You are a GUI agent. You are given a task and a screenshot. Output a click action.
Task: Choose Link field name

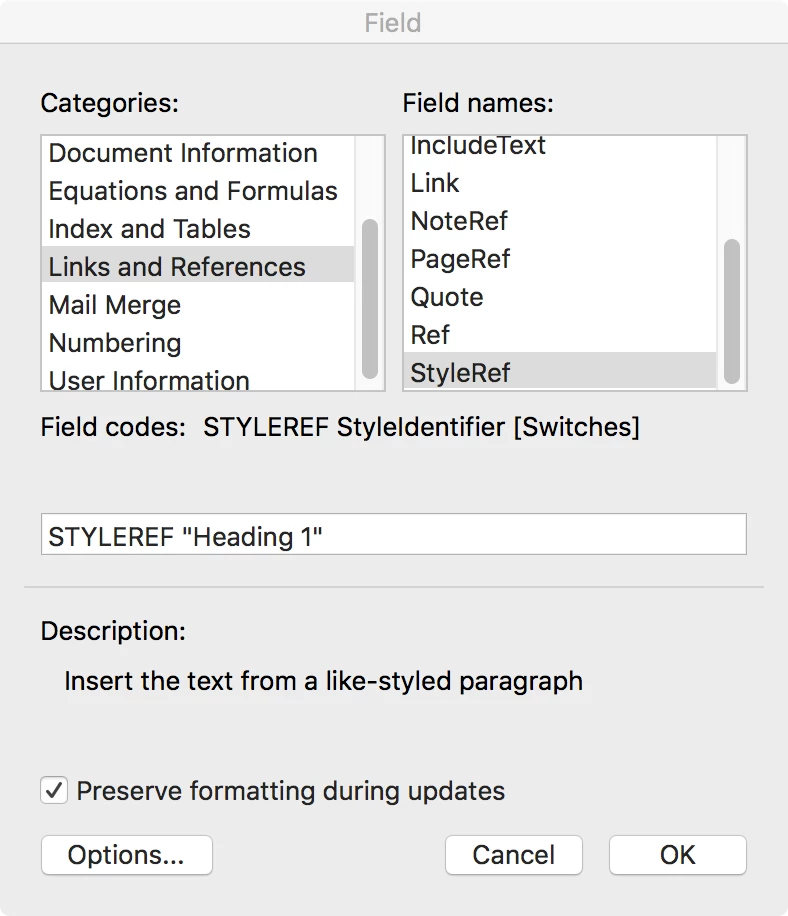435,184
